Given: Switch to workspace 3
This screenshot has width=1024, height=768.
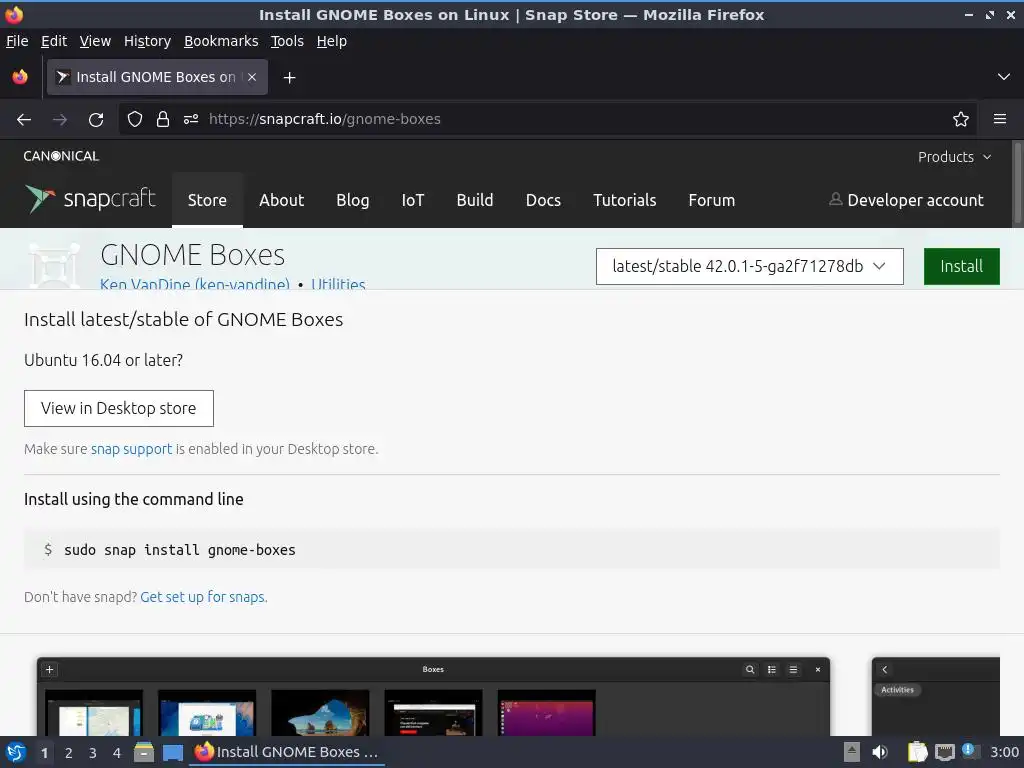Looking at the screenshot, I should (x=93, y=753).
